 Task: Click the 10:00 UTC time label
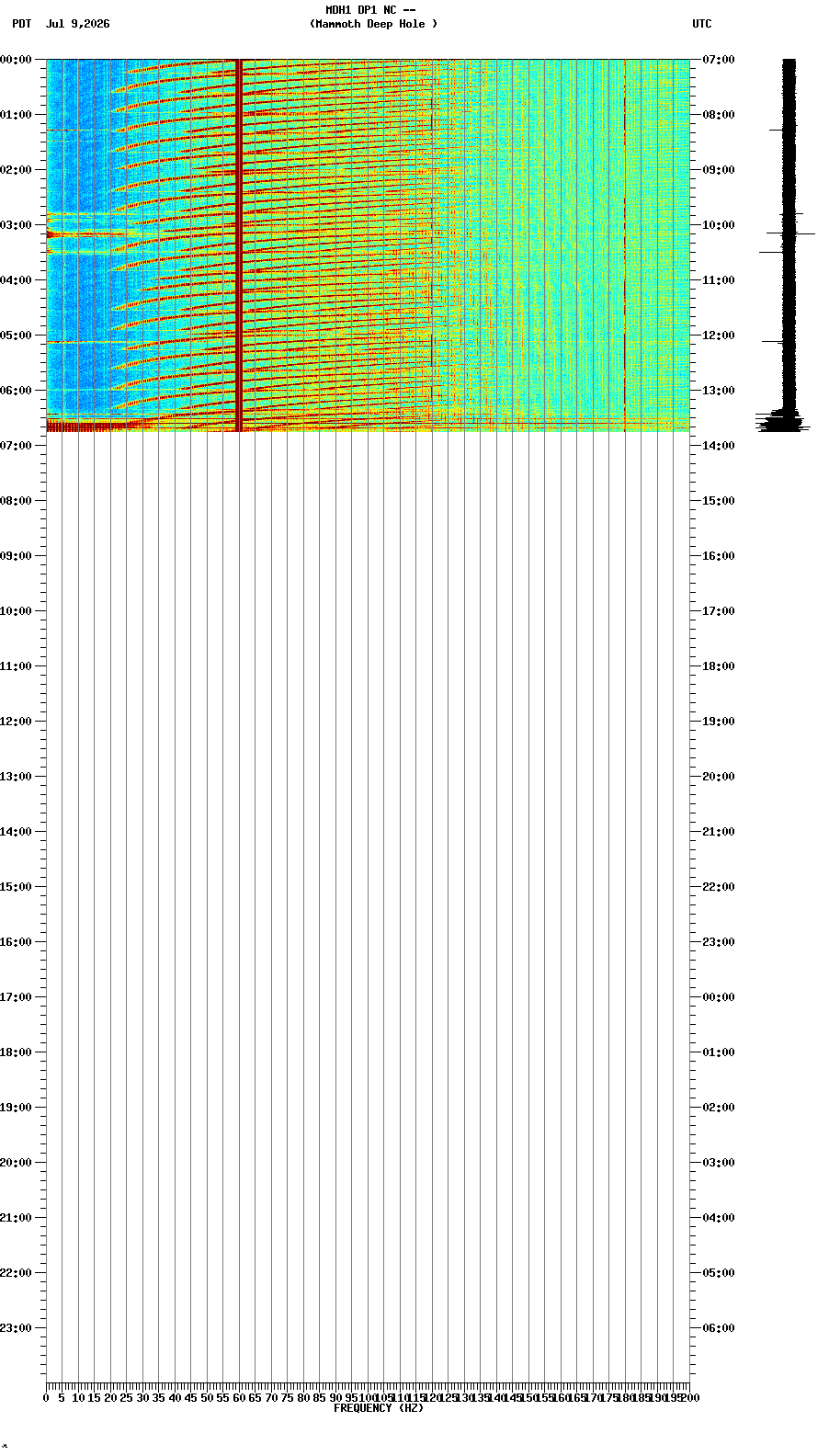pos(718,225)
